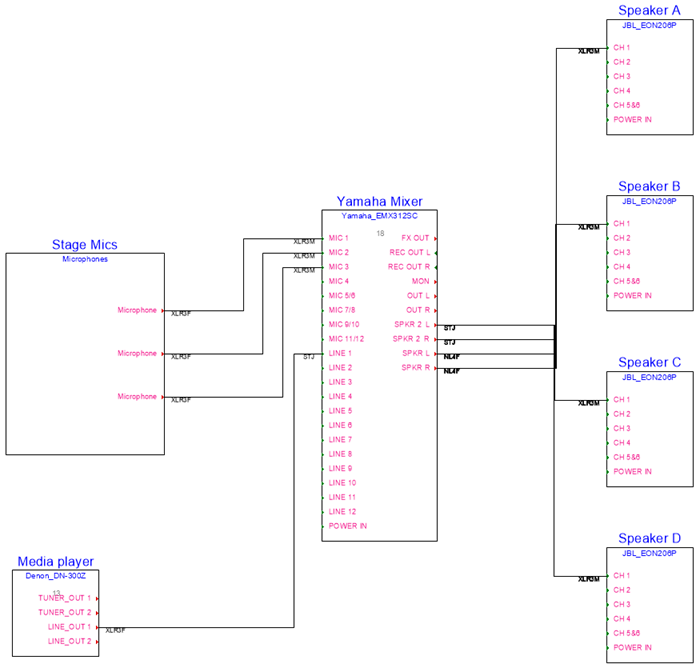700x668 pixels.
Task: Click the MON output port
Action: point(421,281)
